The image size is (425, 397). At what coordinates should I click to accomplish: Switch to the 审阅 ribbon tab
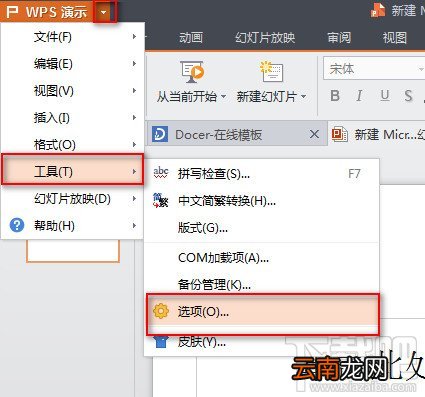(339, 38)
